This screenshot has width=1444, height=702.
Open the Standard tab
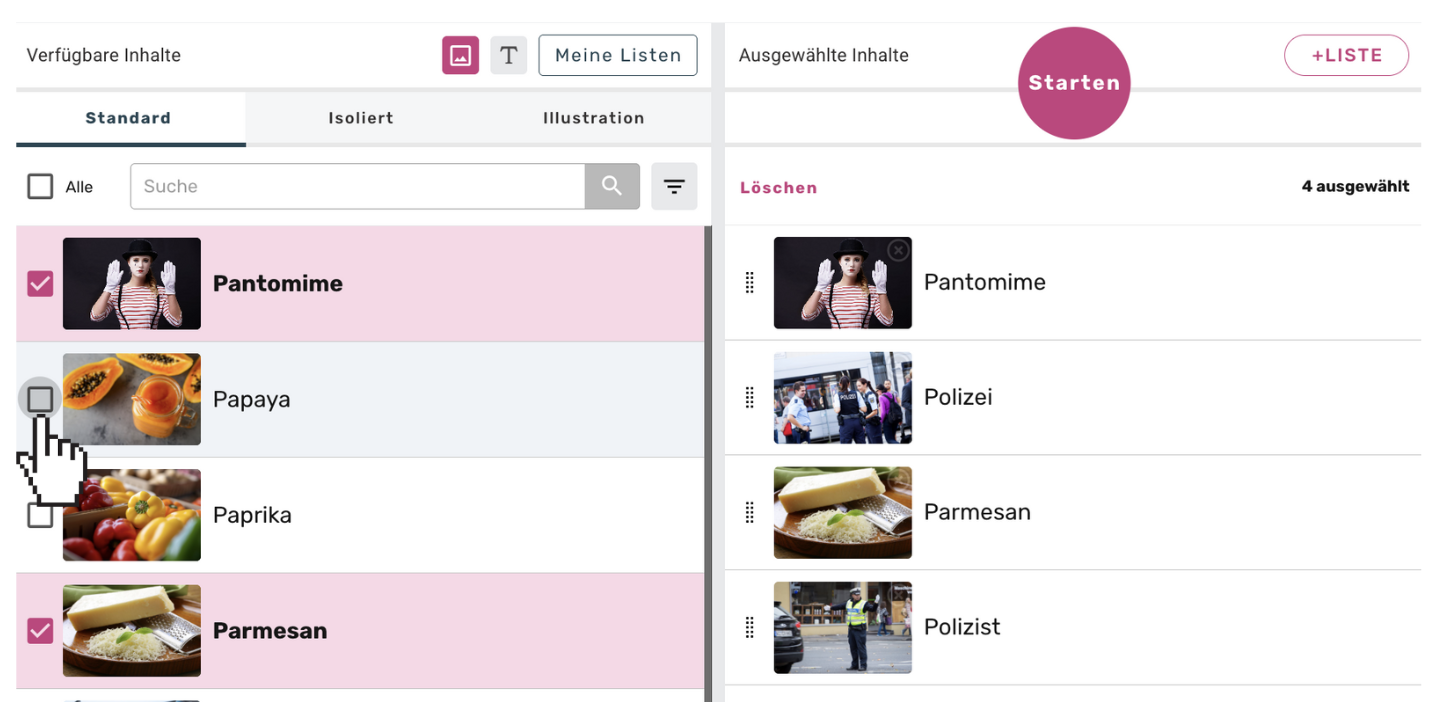click(130, 119)
